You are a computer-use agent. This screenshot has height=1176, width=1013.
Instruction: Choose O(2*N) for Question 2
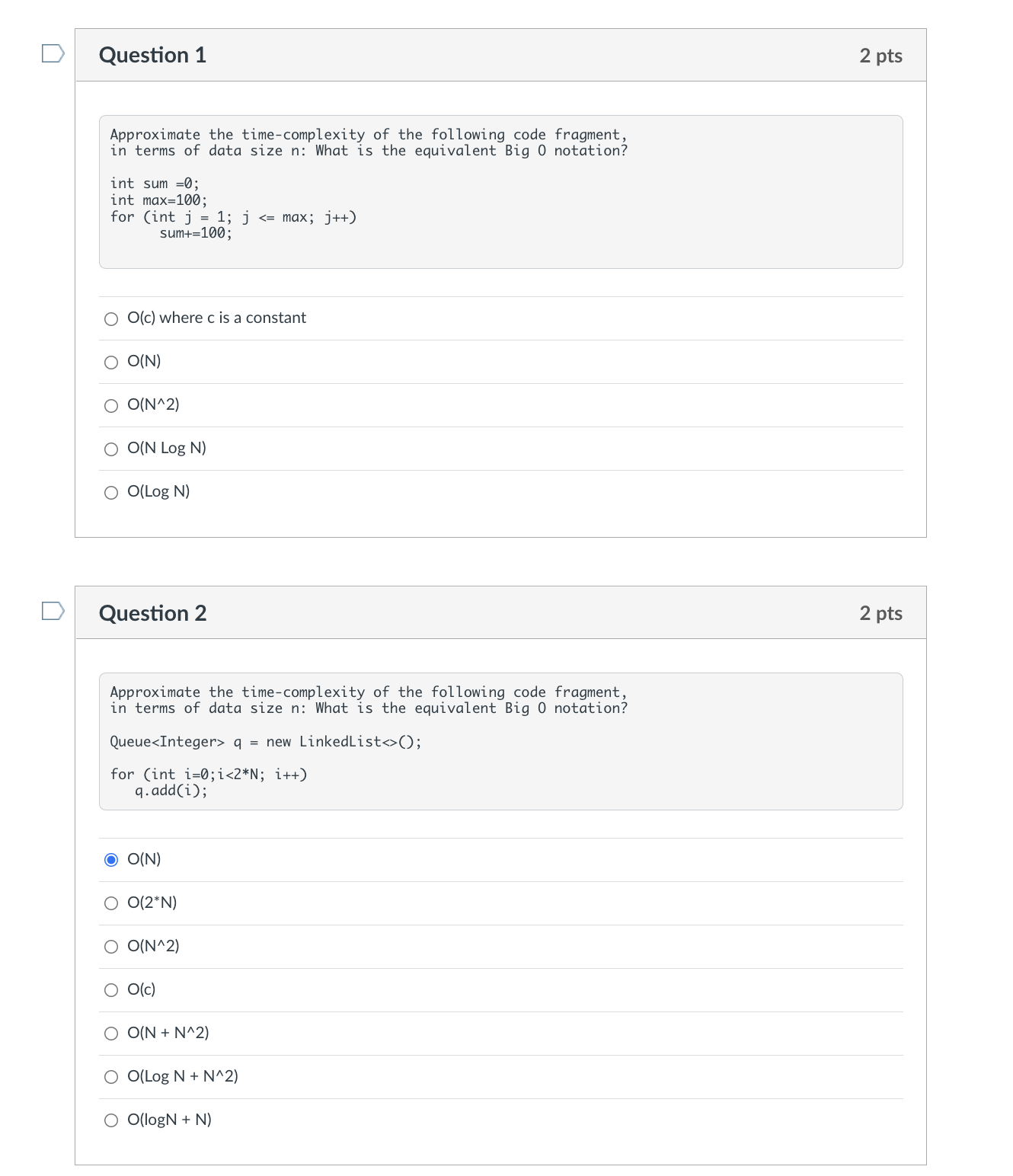coord(111,903)
